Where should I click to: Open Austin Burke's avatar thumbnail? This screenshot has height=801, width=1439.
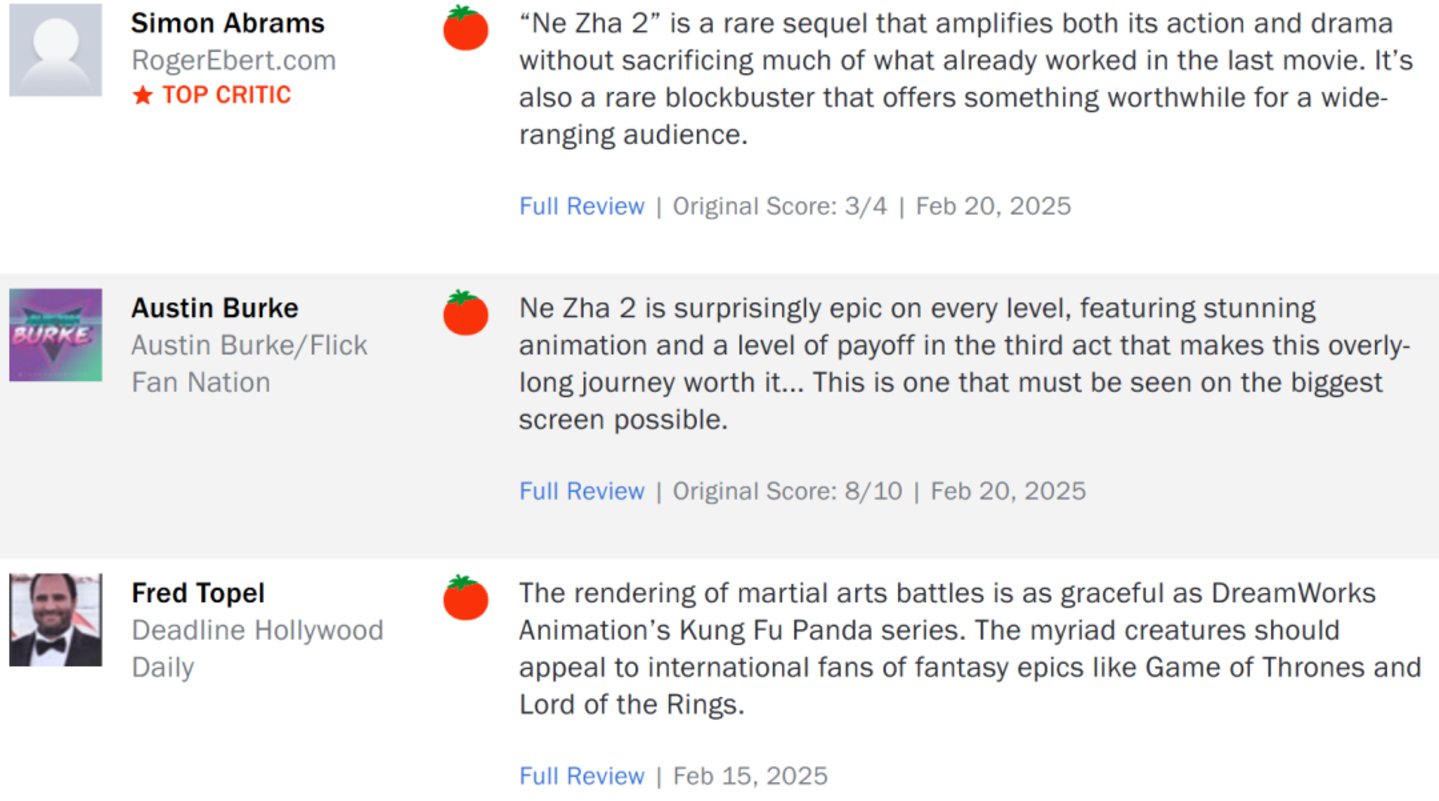(56, 335)
